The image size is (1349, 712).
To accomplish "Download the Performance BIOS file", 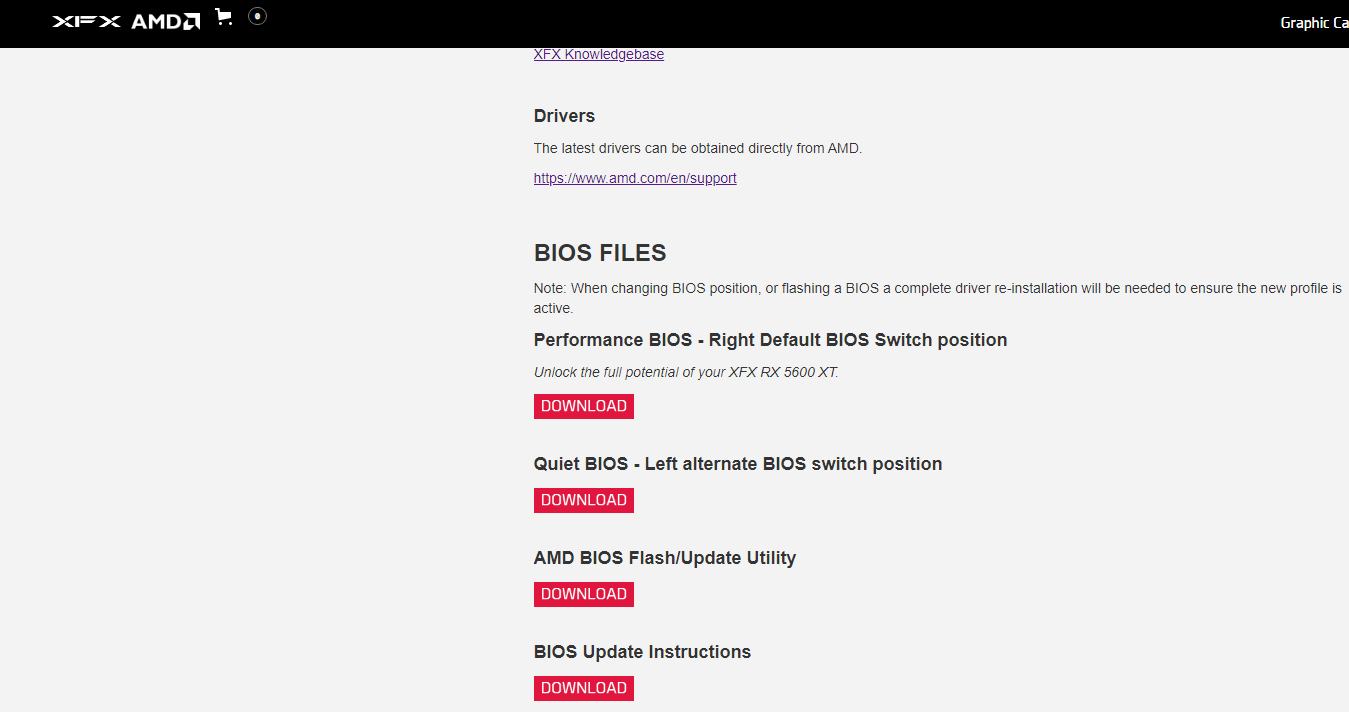I will 584,407.
